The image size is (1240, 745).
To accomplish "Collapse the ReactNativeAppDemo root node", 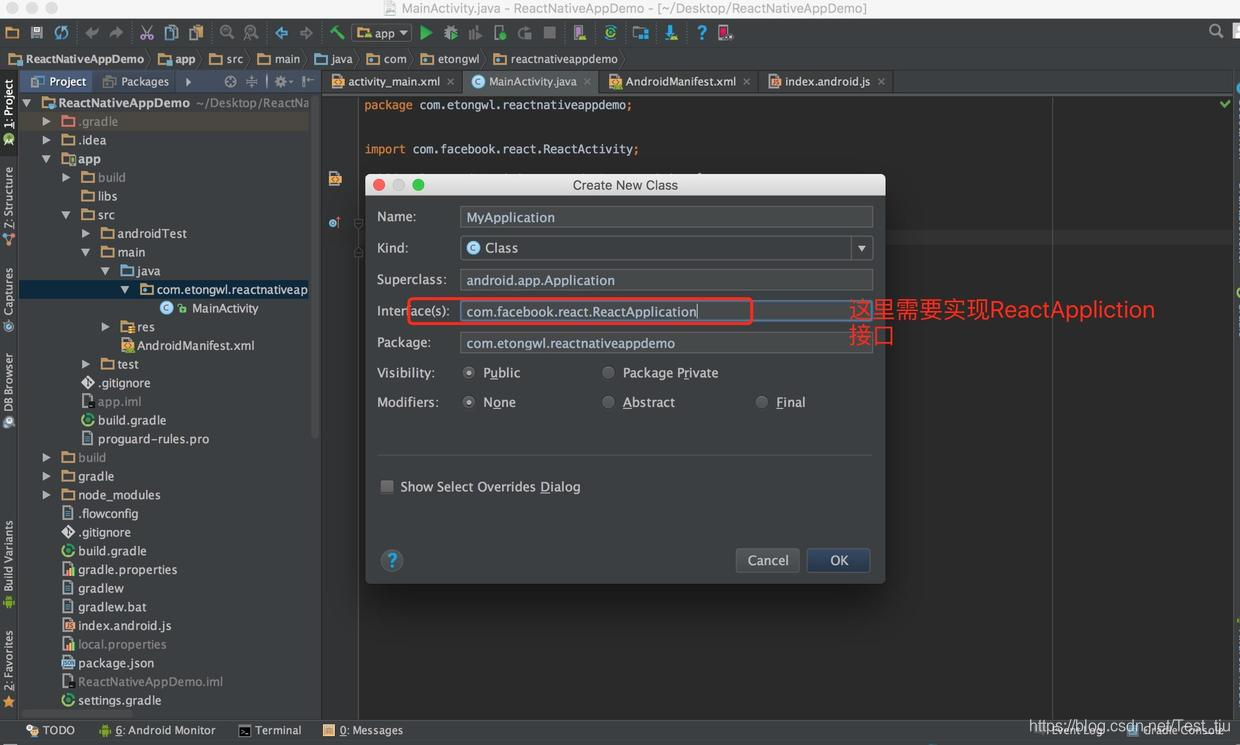I will click(x=27, y=103).
